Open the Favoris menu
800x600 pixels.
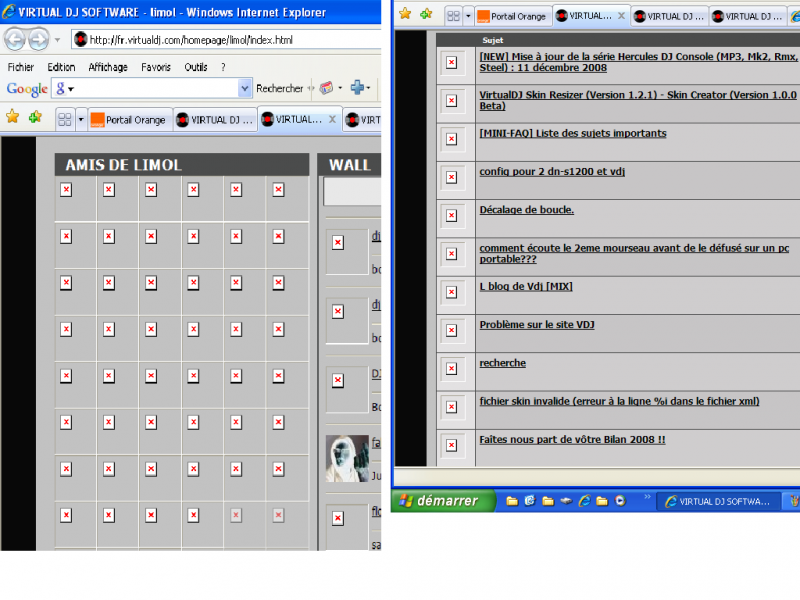[155, 67]
